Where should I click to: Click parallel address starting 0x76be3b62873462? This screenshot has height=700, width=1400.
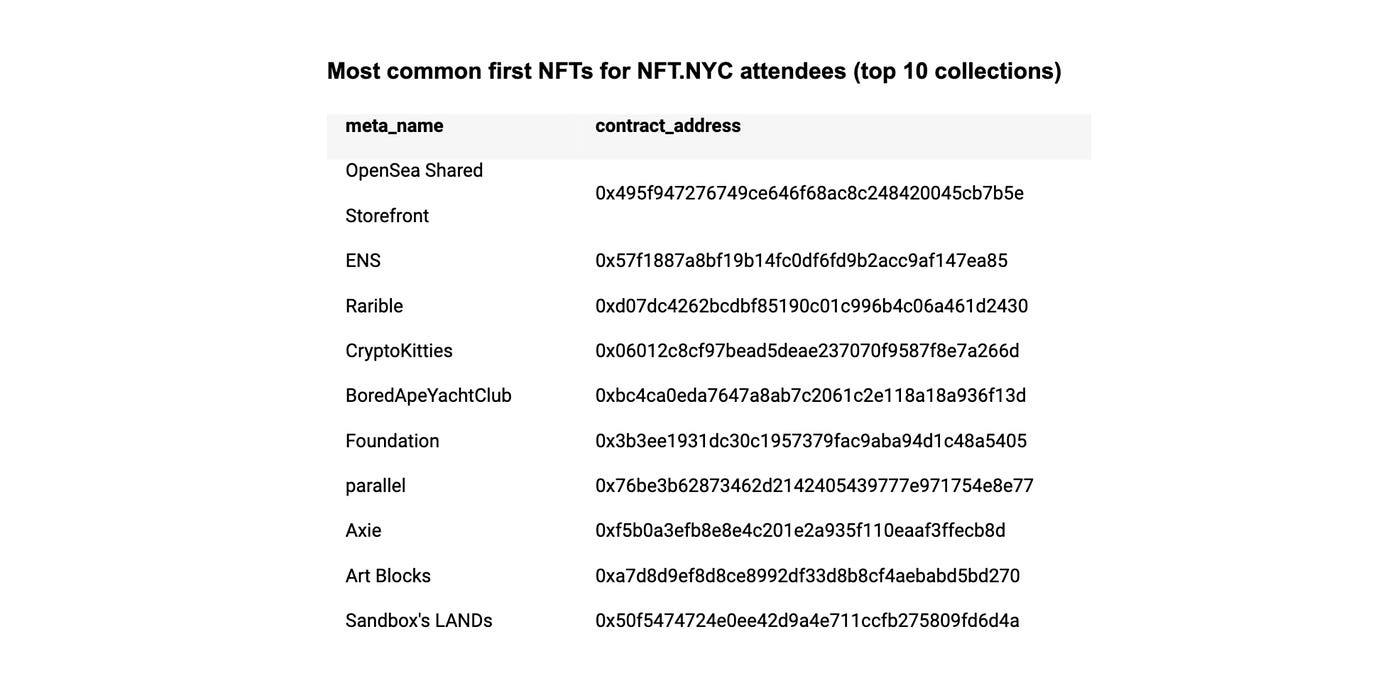point(814,486)
